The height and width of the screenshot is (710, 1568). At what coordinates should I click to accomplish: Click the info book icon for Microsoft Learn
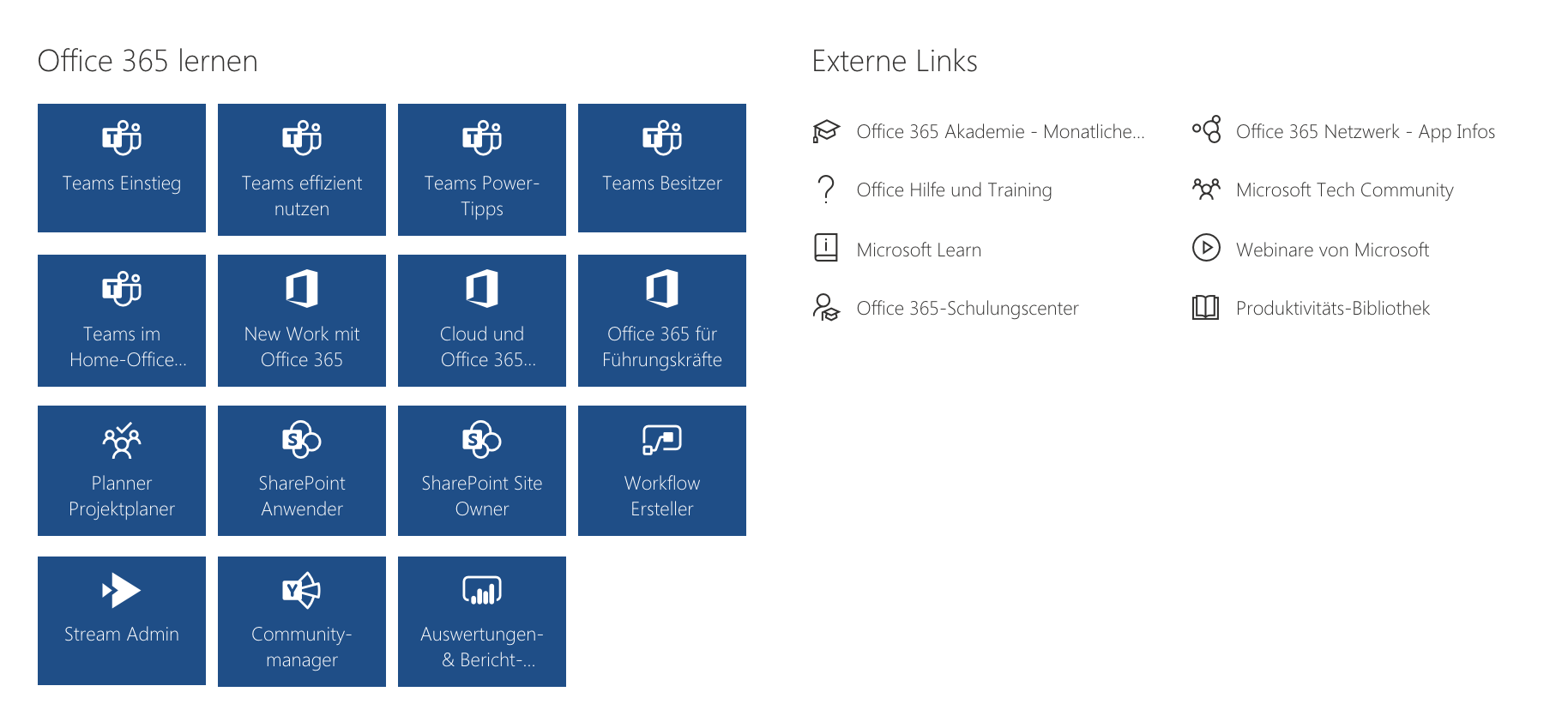point(826,248)
